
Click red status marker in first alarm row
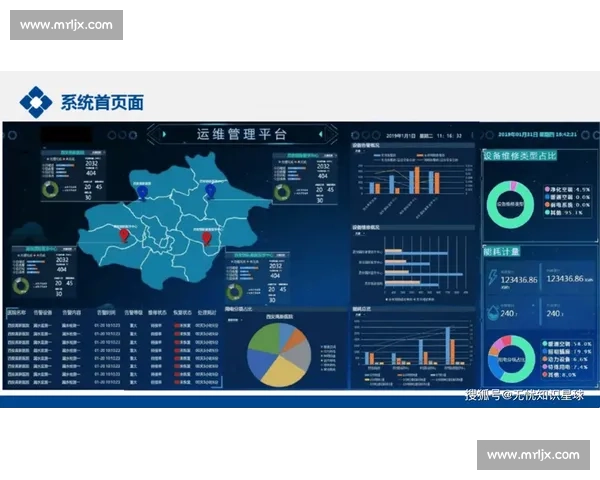coord(176,325)
